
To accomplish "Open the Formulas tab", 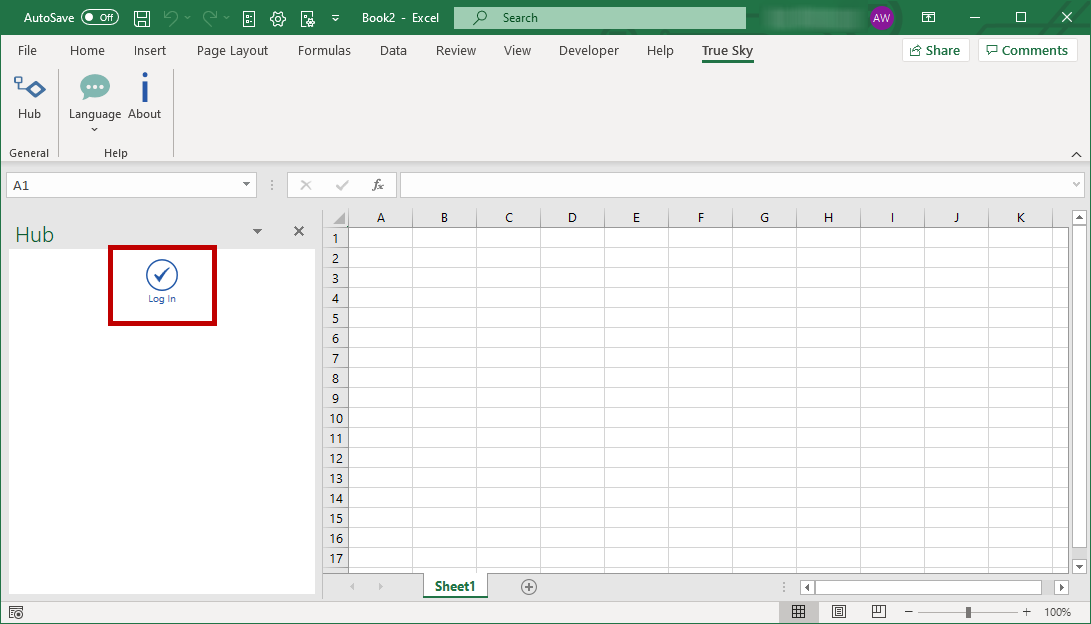I will (324, 51).
